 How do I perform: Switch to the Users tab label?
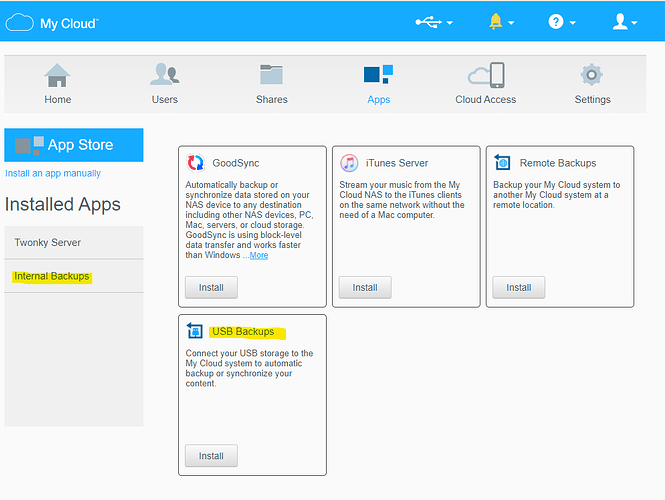pos(165,100)
